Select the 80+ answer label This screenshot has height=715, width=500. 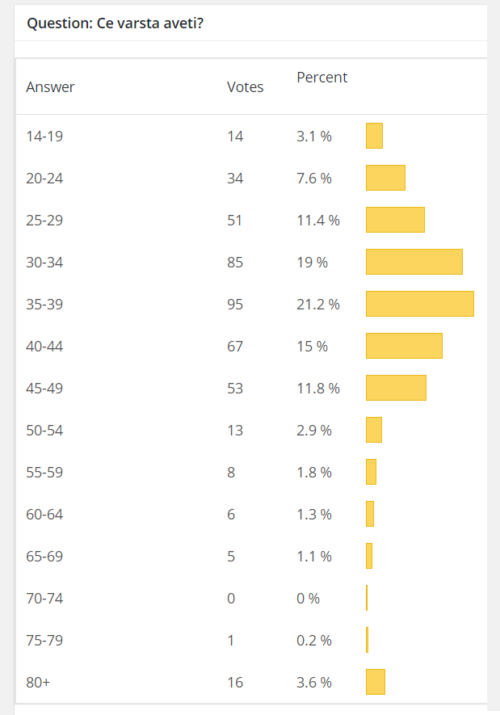[38, 682]
